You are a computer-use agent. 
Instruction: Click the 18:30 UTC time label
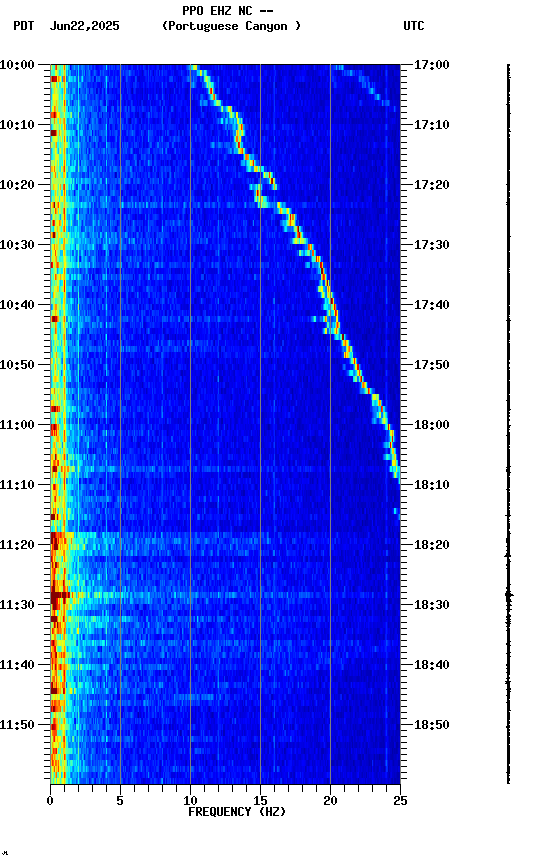[432, 605]
